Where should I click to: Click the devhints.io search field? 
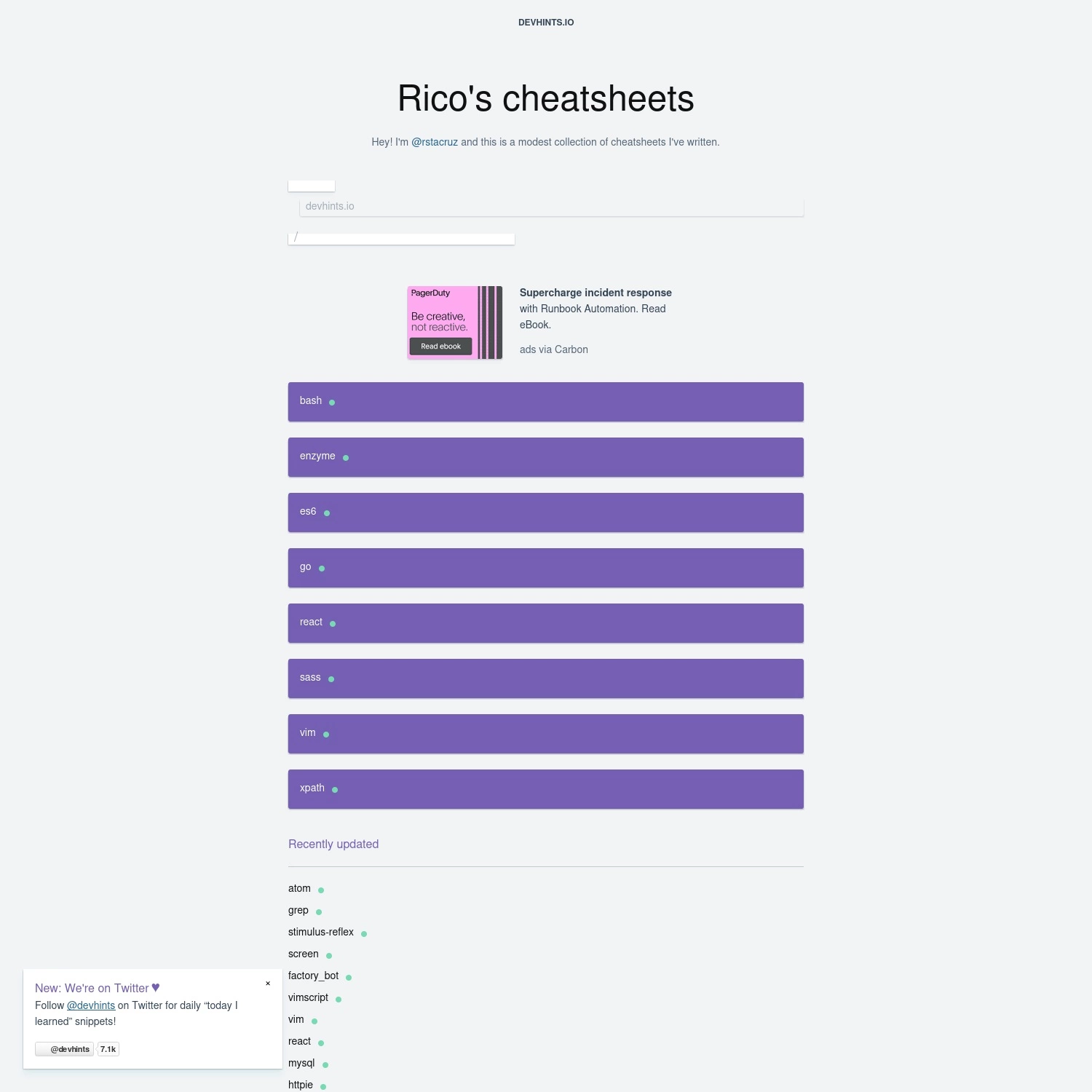(552, 207)
